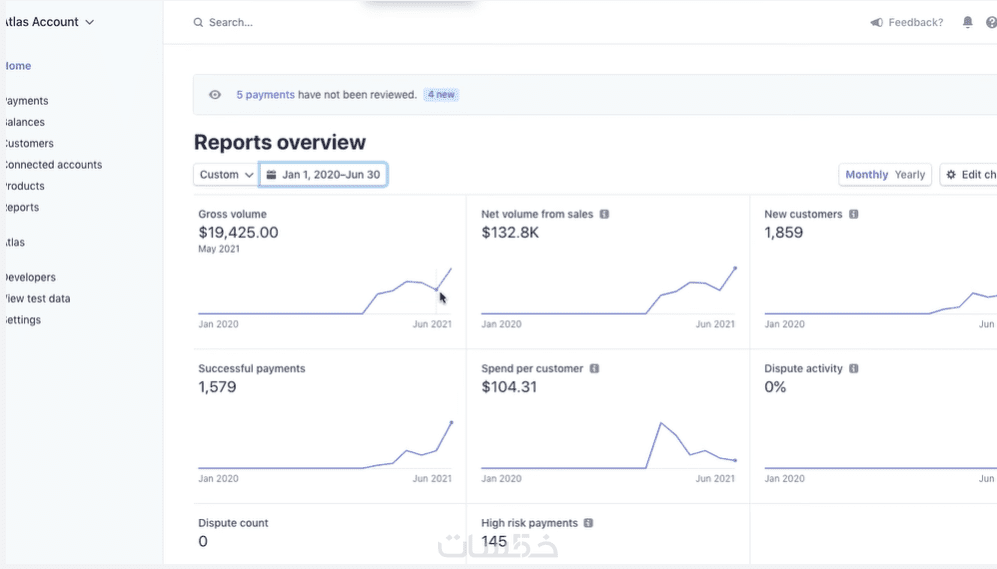Click the eye icon in review banner

pos(215,95)
